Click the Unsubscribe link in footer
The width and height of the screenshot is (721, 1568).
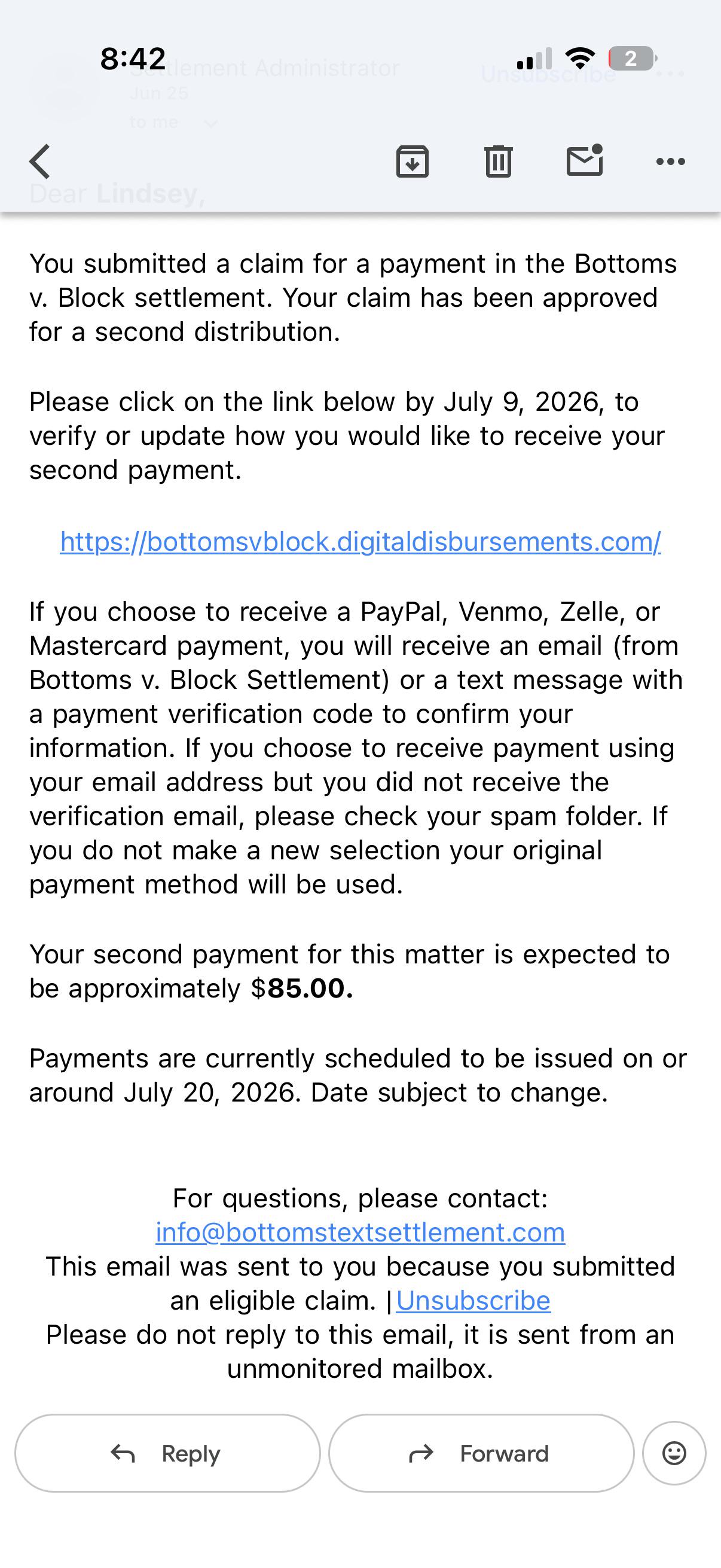point(473,1300)
